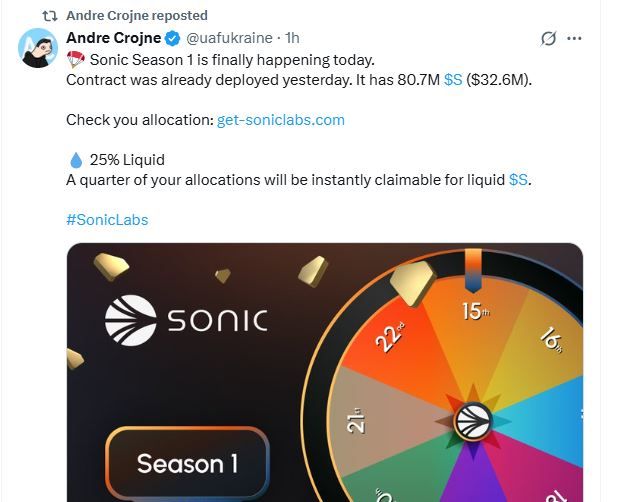
Task: Click the water droplet emoji
Action: coord(76,160)
